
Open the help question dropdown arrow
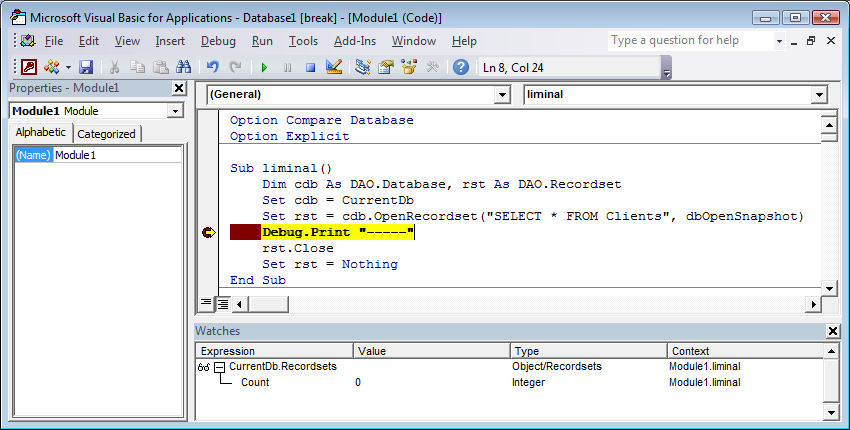click(x=779, y=41)
